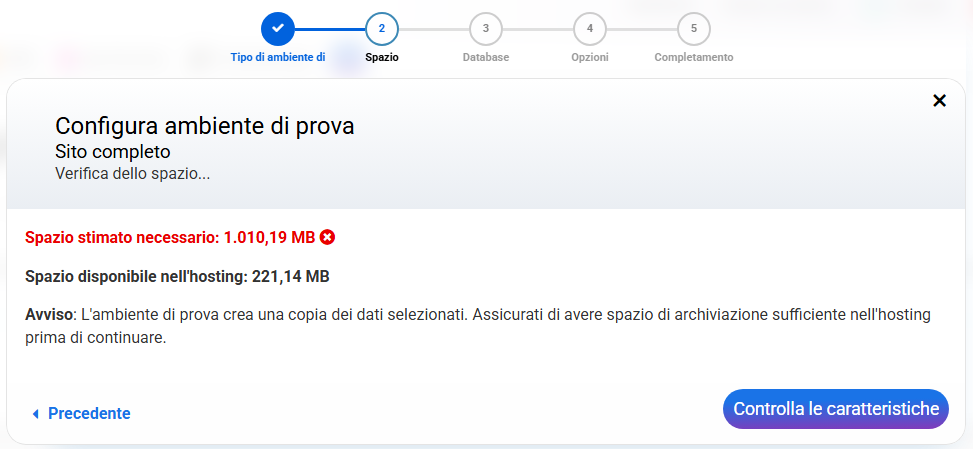The image size is (973, 449).
Task: Select step 2 circle in the wizard
Action: 382,28
